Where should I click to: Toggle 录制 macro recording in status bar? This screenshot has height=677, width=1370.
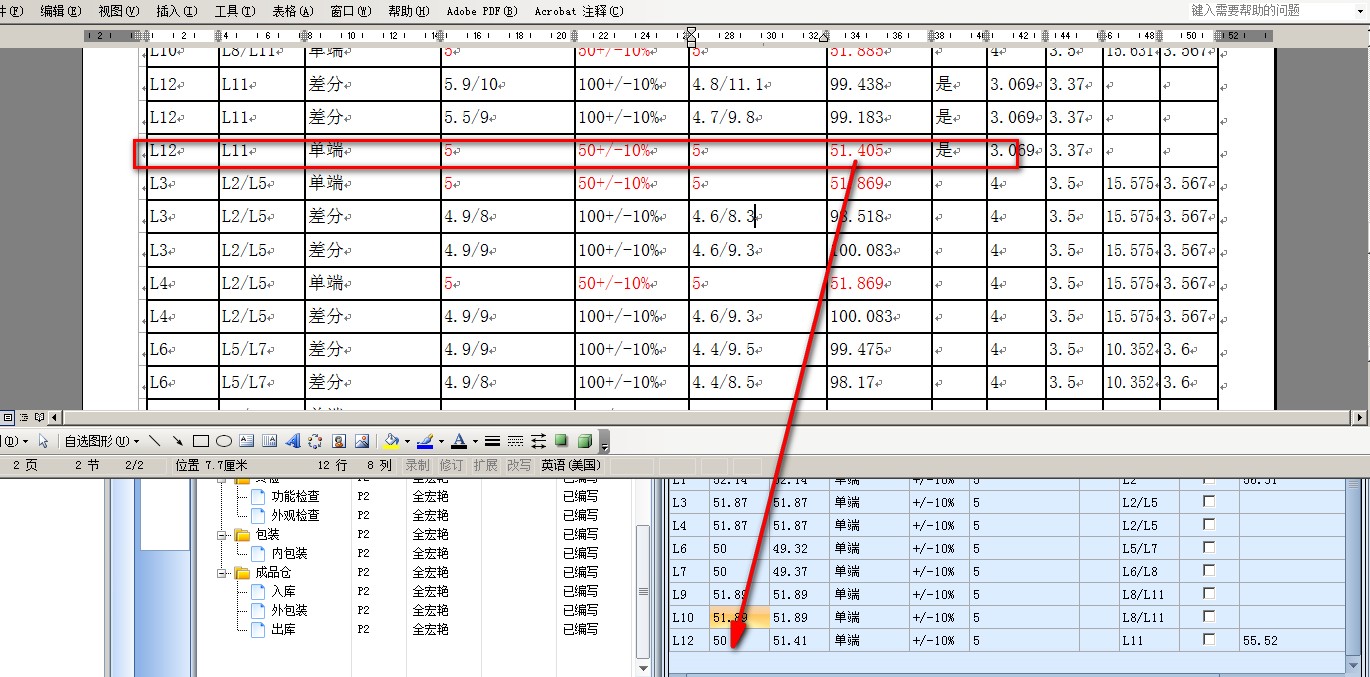pos(417,465)
